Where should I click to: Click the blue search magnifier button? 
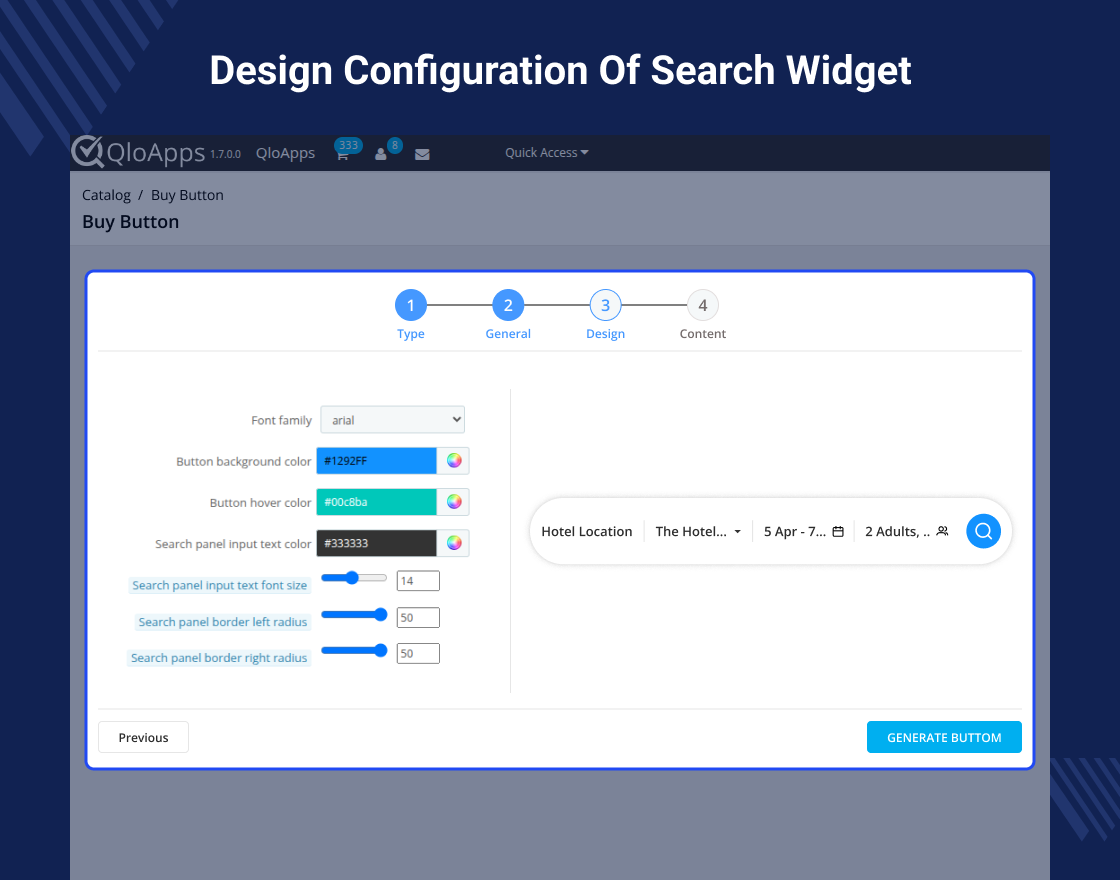click(983, 531)
